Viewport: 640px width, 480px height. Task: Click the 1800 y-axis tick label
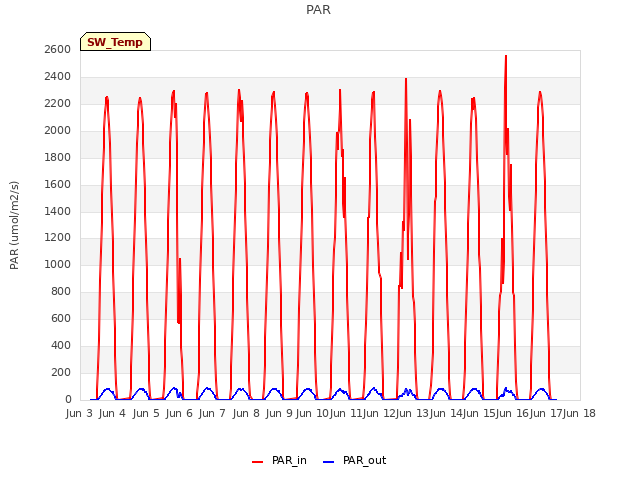(58, 157)
